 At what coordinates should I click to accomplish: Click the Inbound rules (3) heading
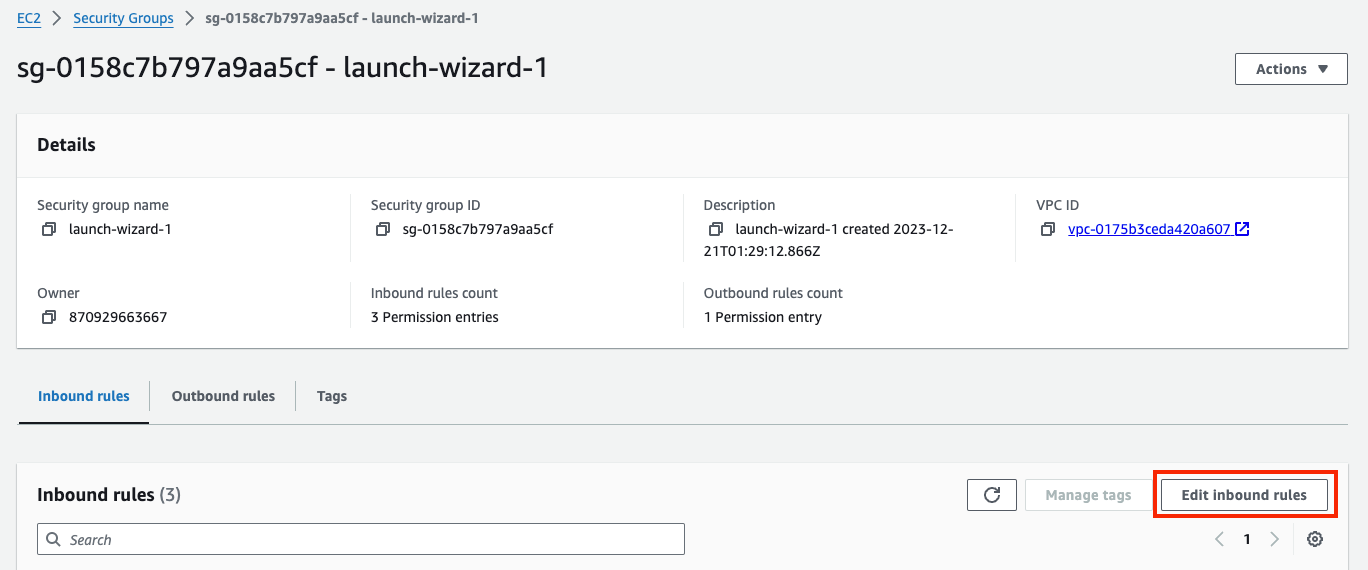(109, 495)
